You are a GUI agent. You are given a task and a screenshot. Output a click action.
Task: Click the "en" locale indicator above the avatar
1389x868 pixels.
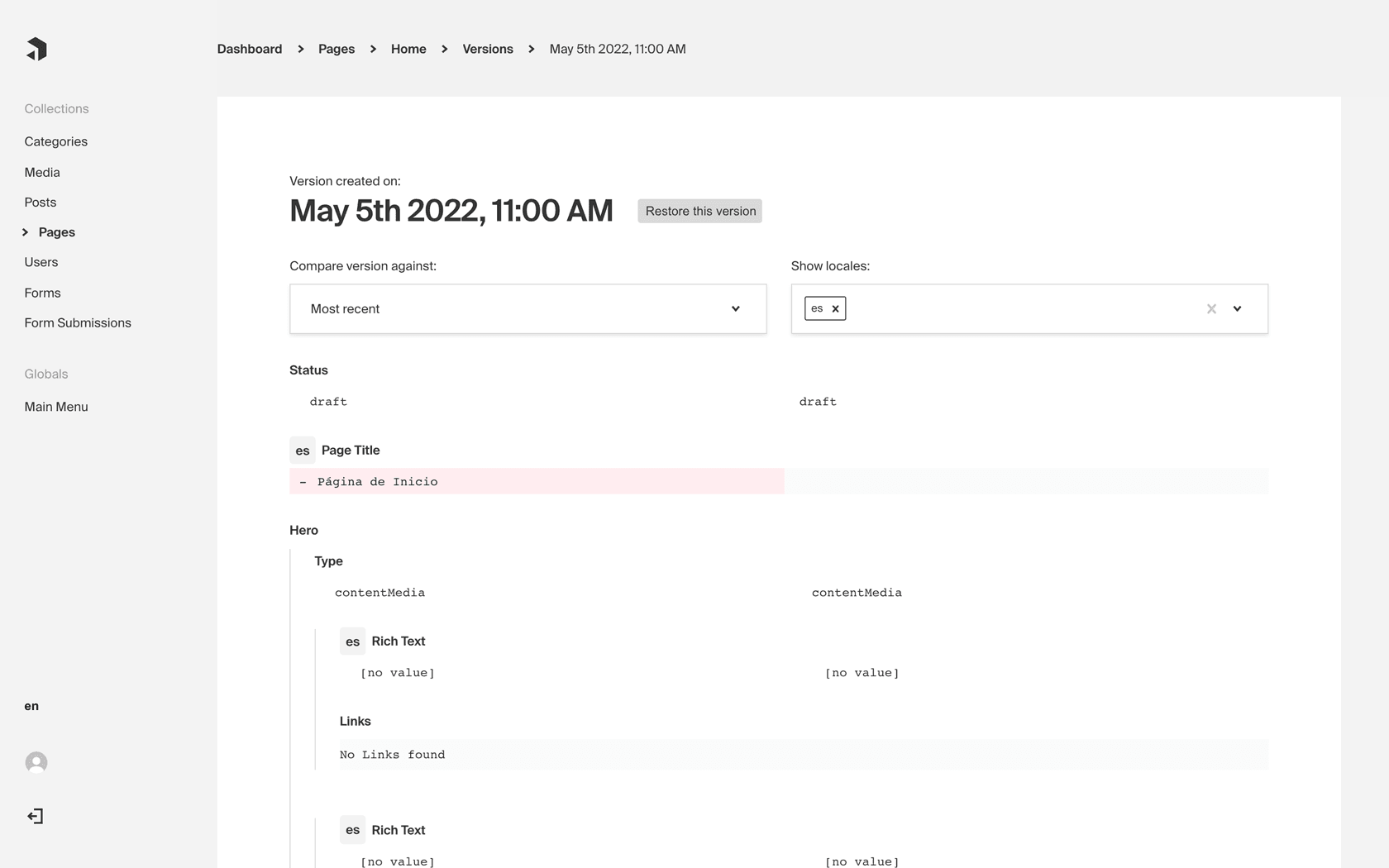(x=31, y=705)
